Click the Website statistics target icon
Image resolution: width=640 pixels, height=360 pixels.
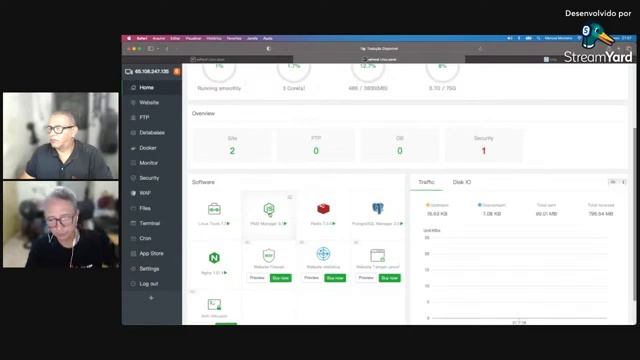(323, 254)
